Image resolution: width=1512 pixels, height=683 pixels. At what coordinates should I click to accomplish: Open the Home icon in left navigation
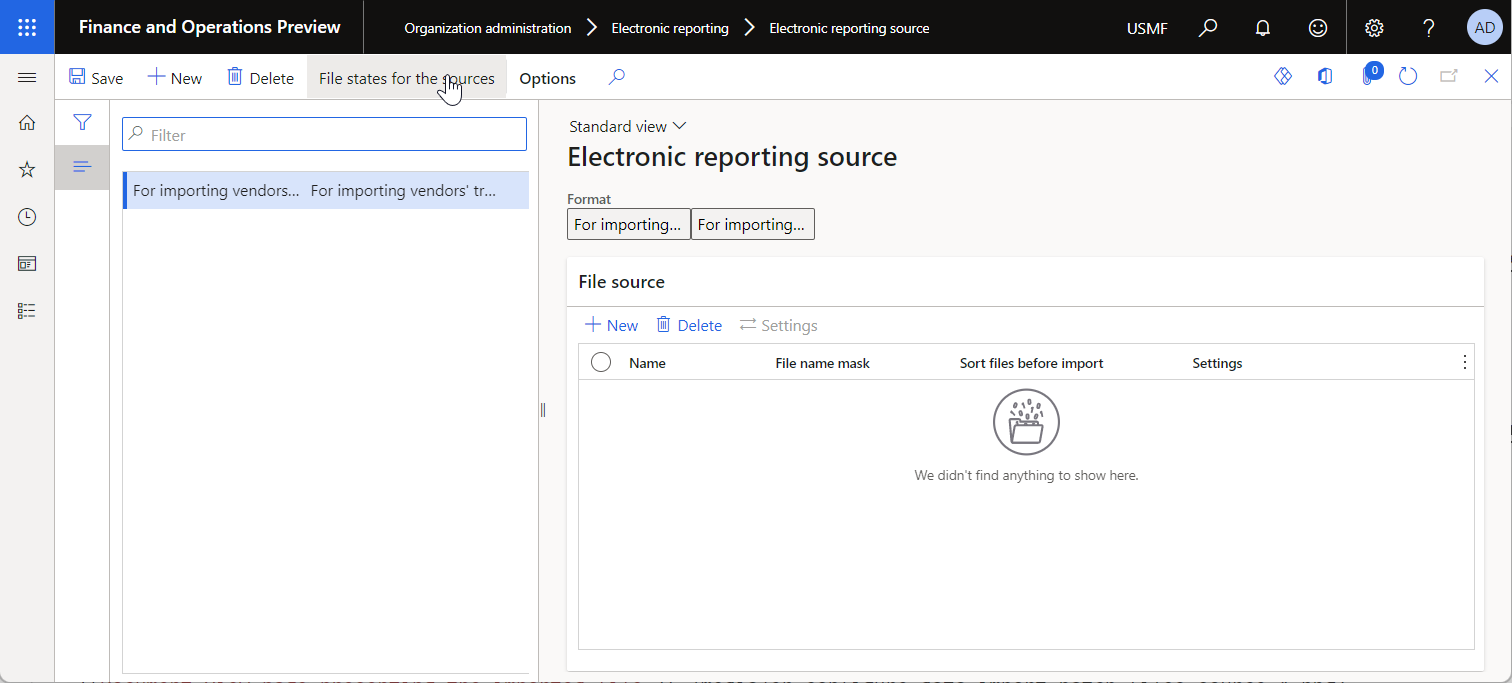click(27, 121)
